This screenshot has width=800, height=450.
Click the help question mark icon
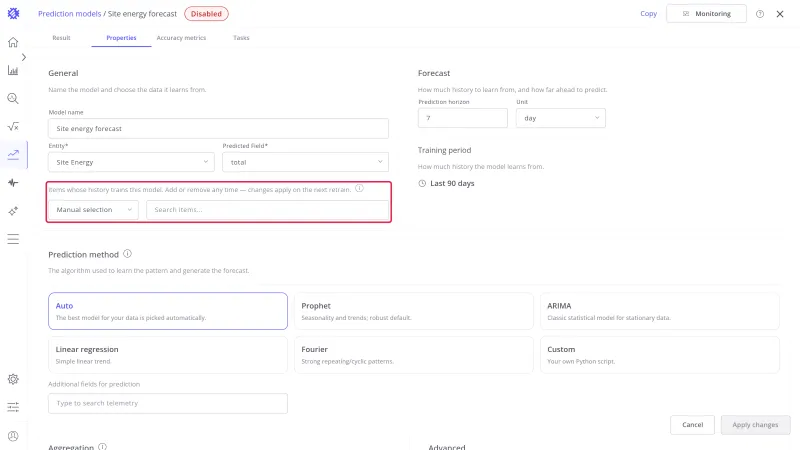pyautogui.click(x=760, y=14)
